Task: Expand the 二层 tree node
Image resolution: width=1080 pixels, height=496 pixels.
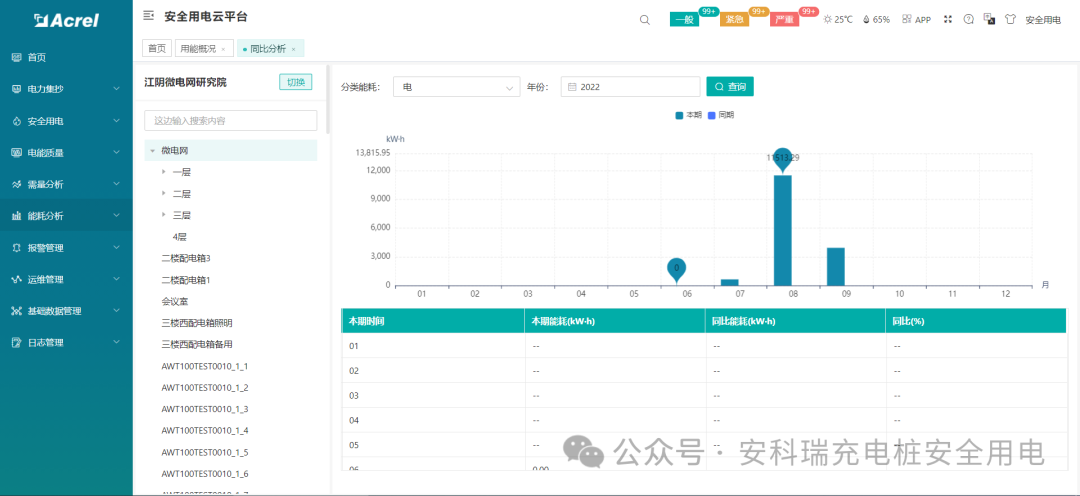Action: tap(163, 194)
